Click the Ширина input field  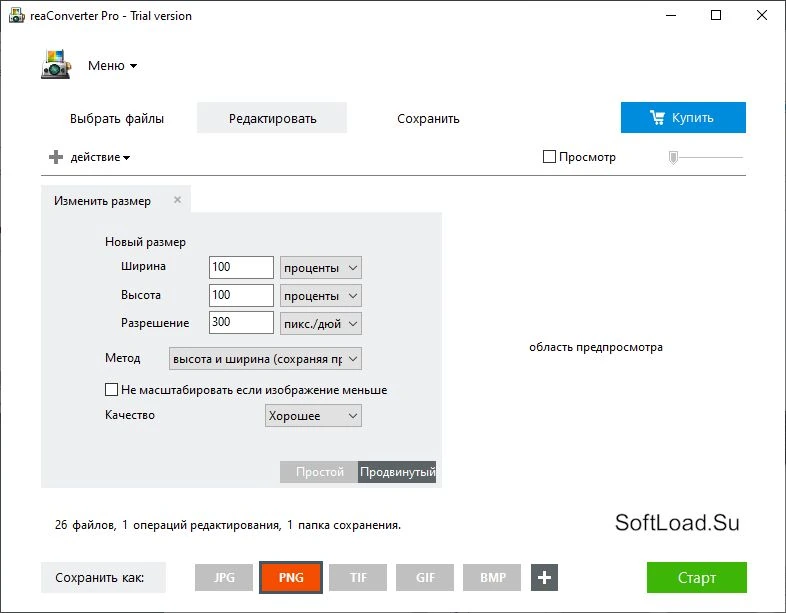click(x=241, y=267)
